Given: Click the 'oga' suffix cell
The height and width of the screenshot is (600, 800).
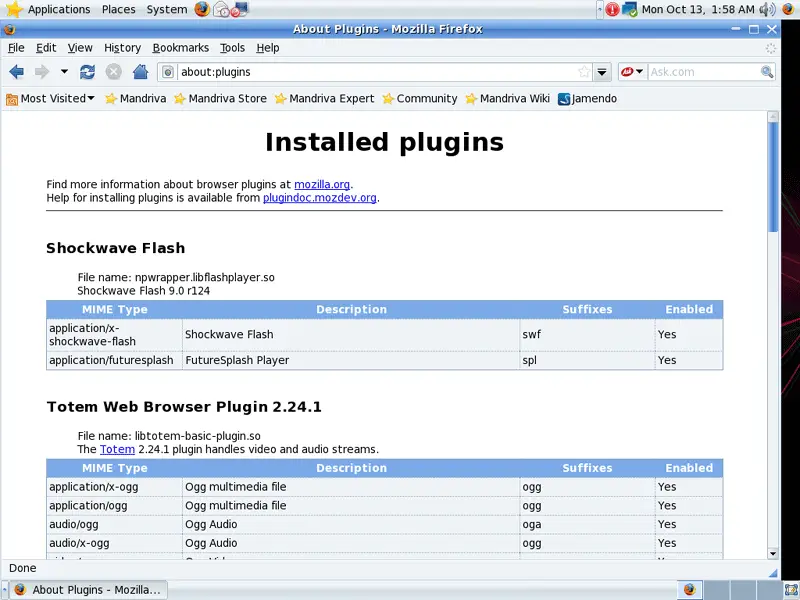Looking at the screenshot, I should click(587, 524).
